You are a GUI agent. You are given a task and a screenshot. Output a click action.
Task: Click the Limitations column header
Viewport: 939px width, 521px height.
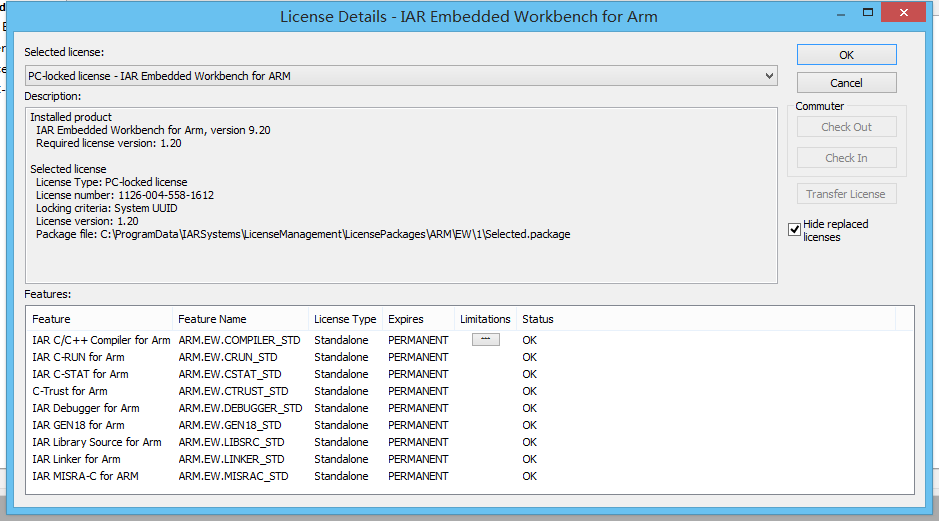click(485, 319)
